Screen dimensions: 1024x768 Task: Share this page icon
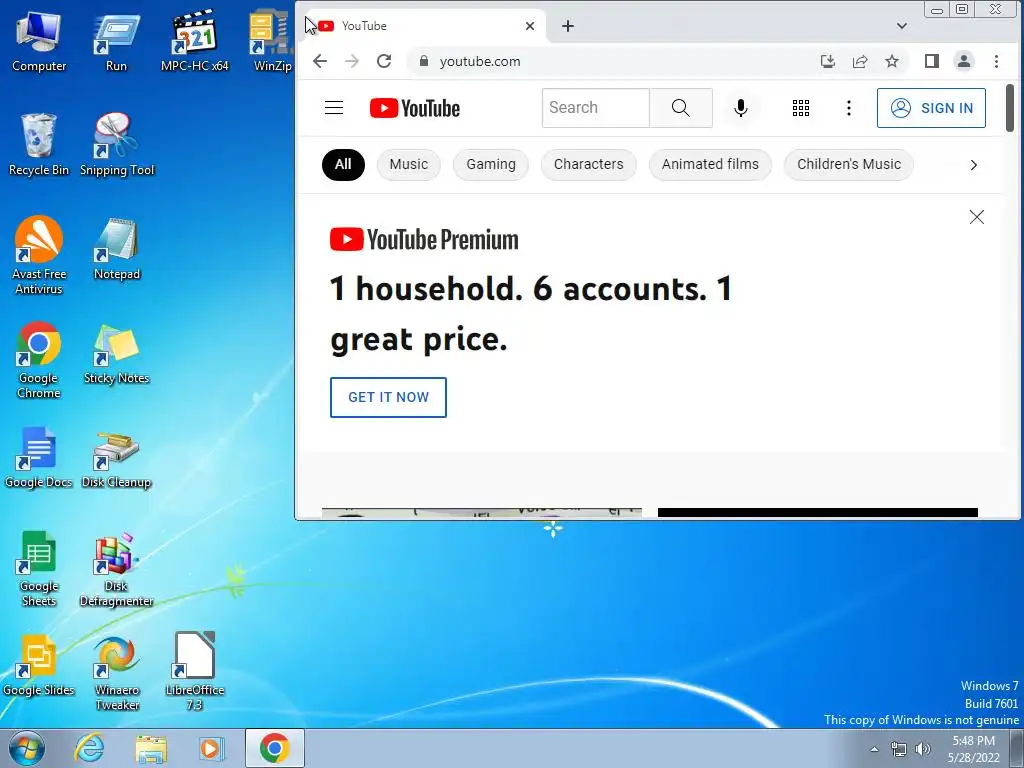(860, 61)
